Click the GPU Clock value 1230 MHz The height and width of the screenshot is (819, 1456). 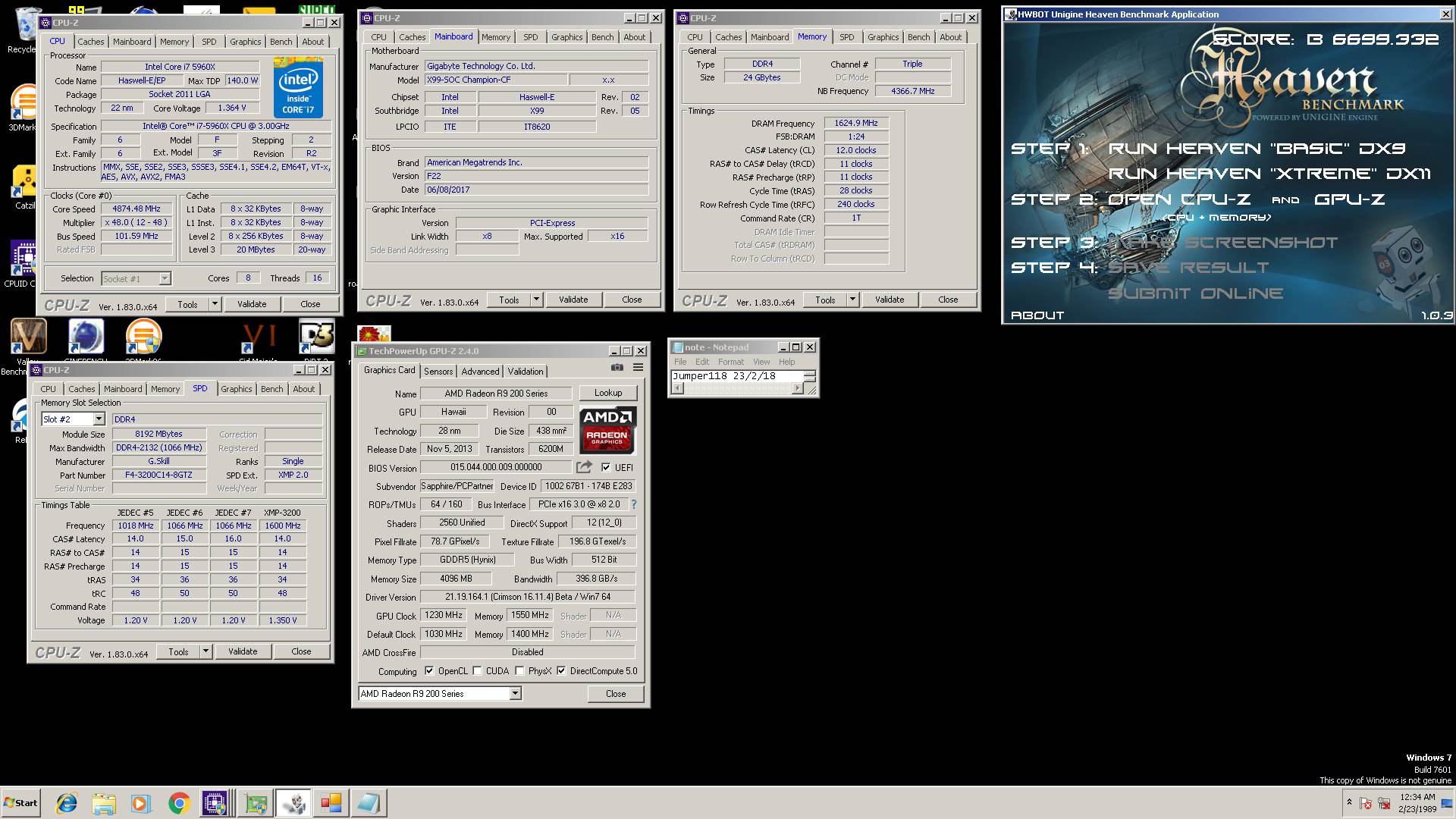[444, 615]
